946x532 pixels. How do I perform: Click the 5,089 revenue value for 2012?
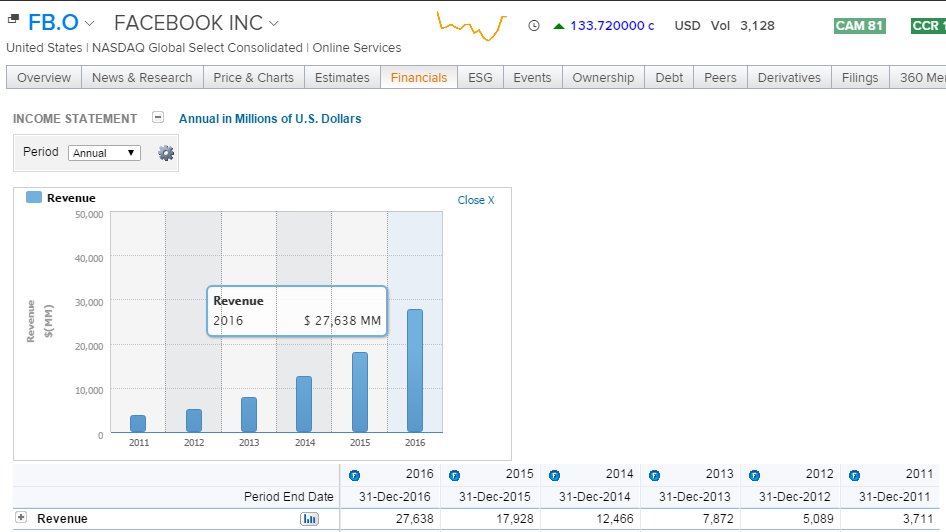click(818, 519)
